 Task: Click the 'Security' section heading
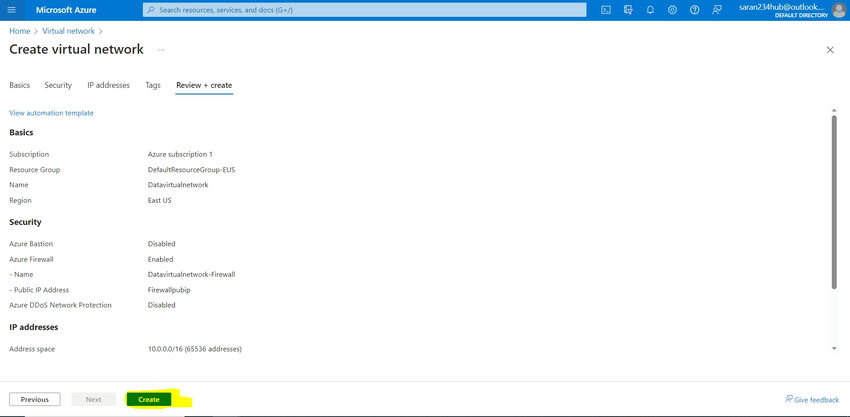pos(25,222)
